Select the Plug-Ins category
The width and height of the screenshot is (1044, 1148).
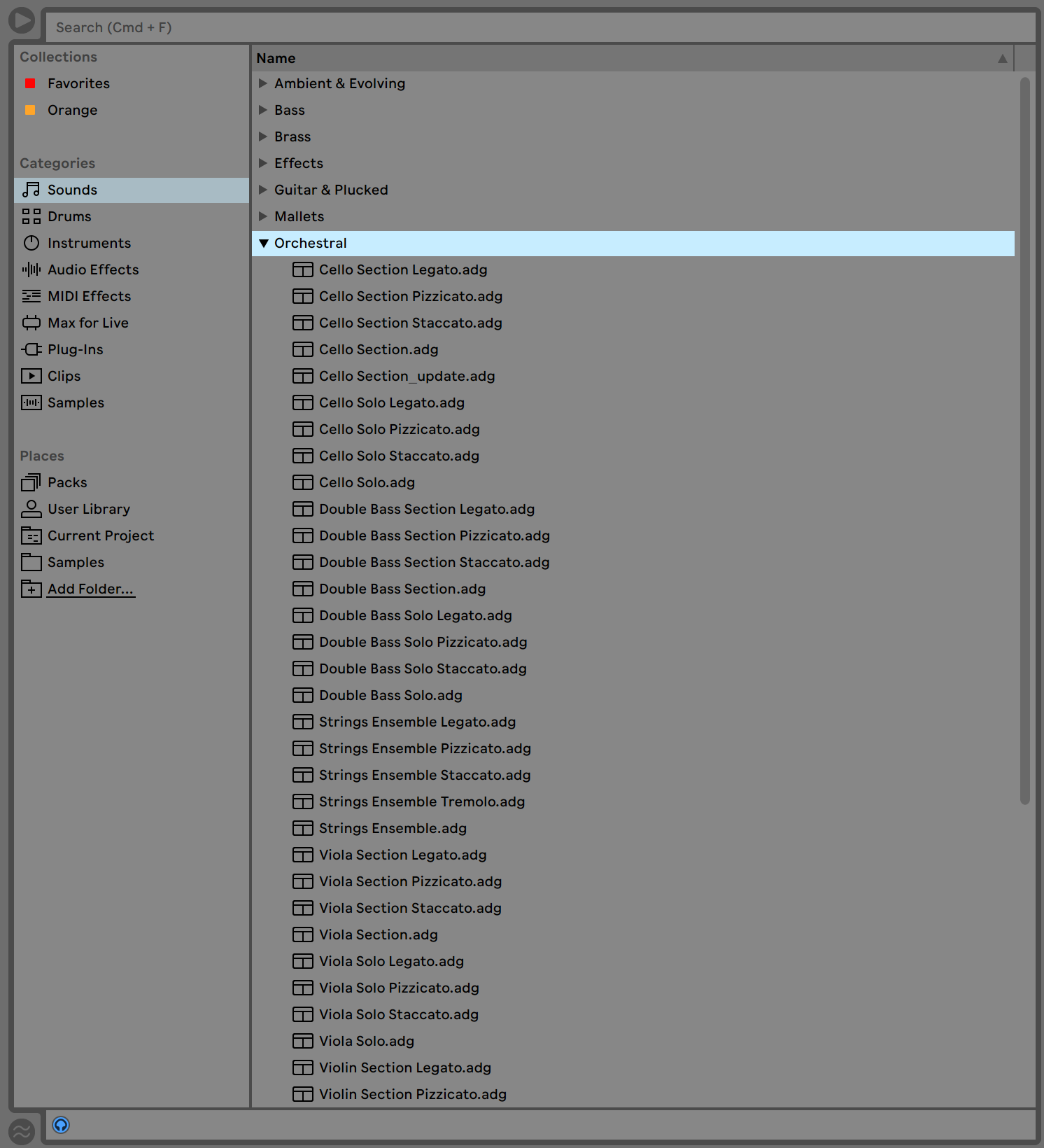75,349
